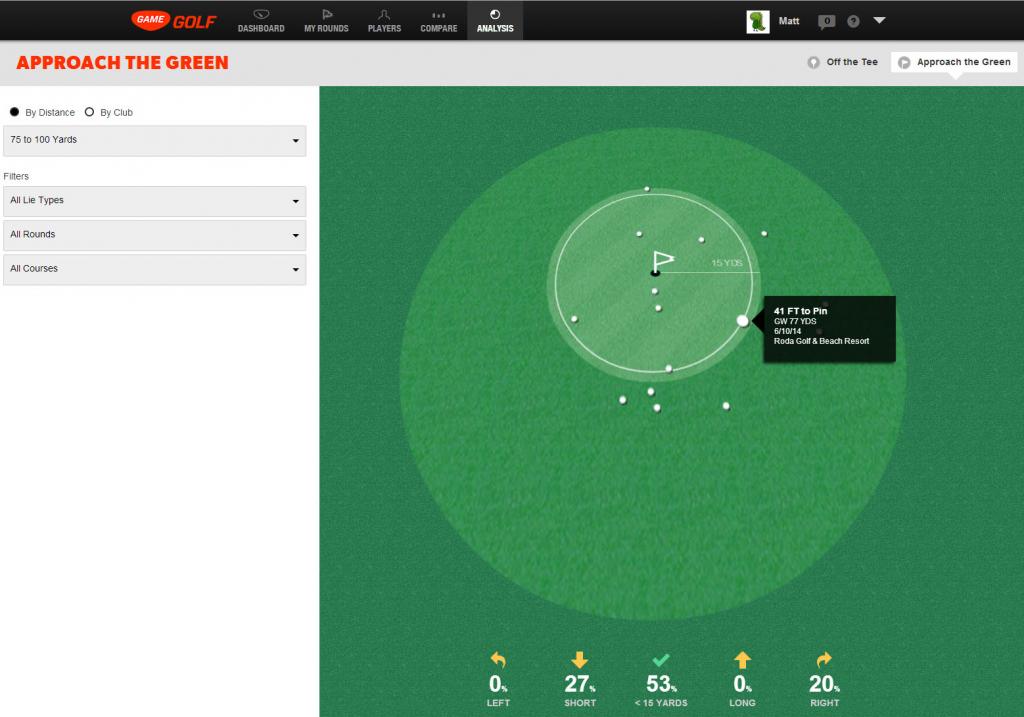The width and height of the screenshot is (1024, 717).
Task: Open the Compare section
Action: (439, 21)
